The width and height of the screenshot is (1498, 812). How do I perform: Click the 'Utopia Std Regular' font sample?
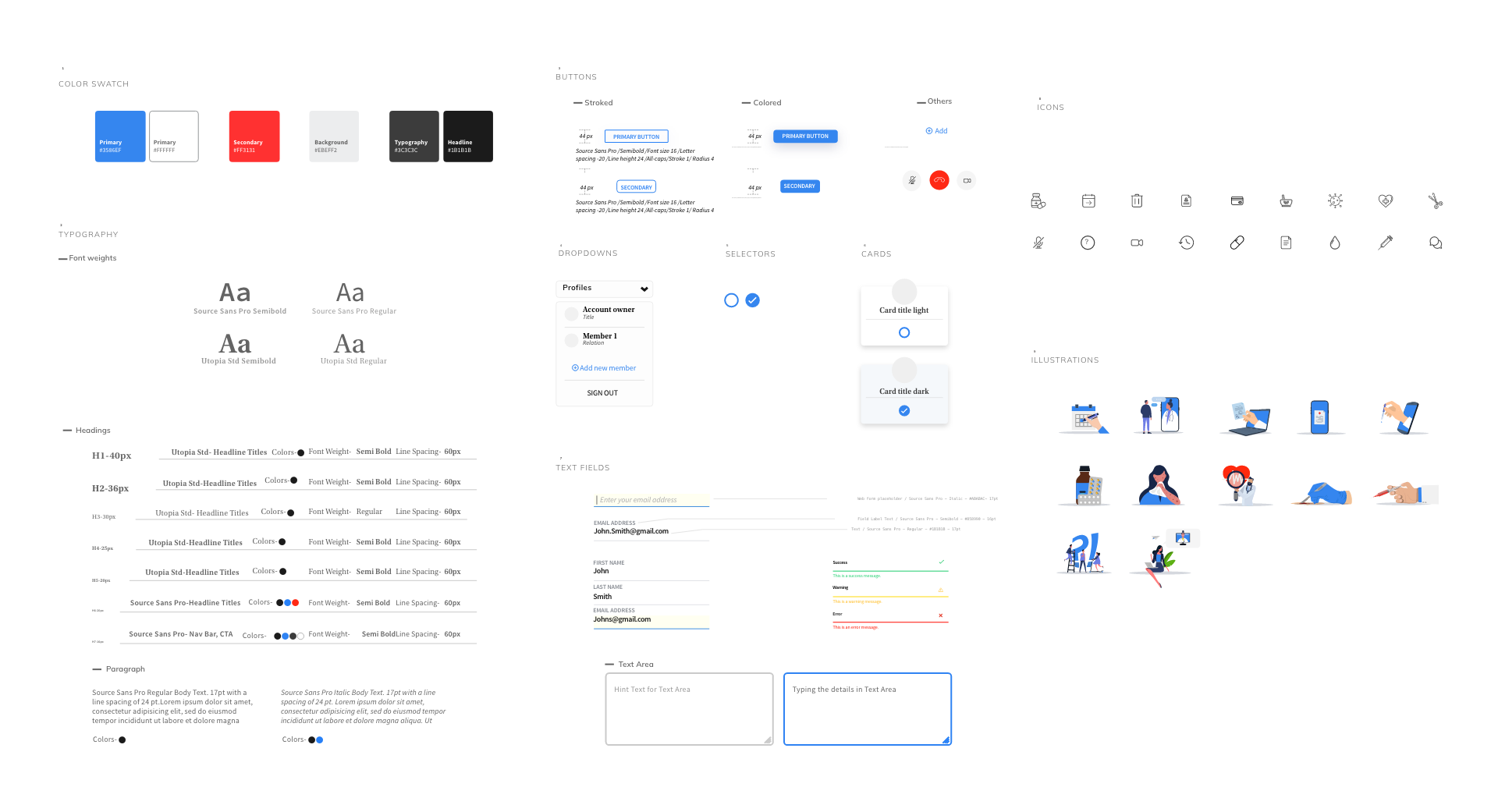point(353,349)
